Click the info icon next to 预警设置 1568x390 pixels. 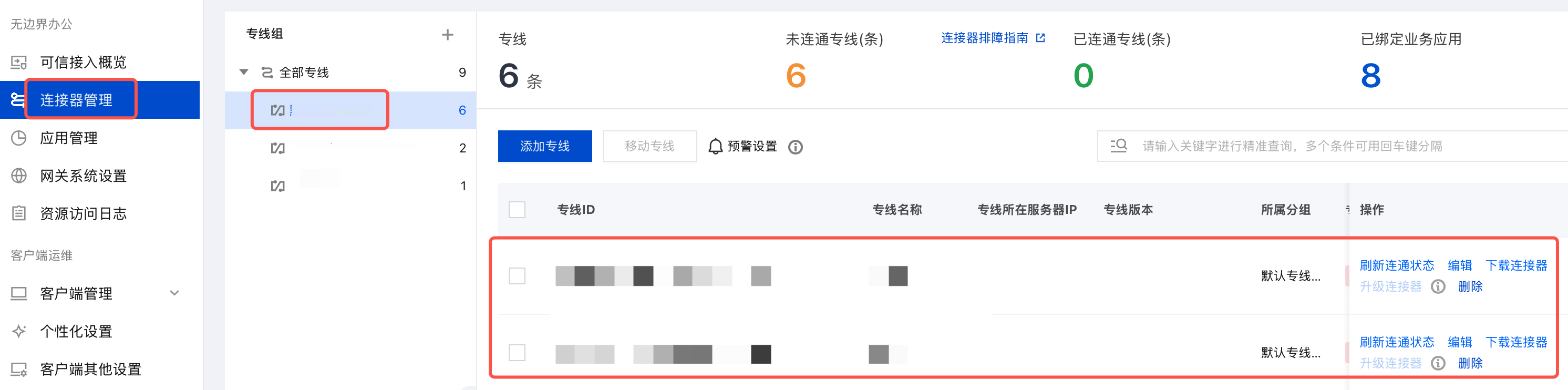[795, 147]
